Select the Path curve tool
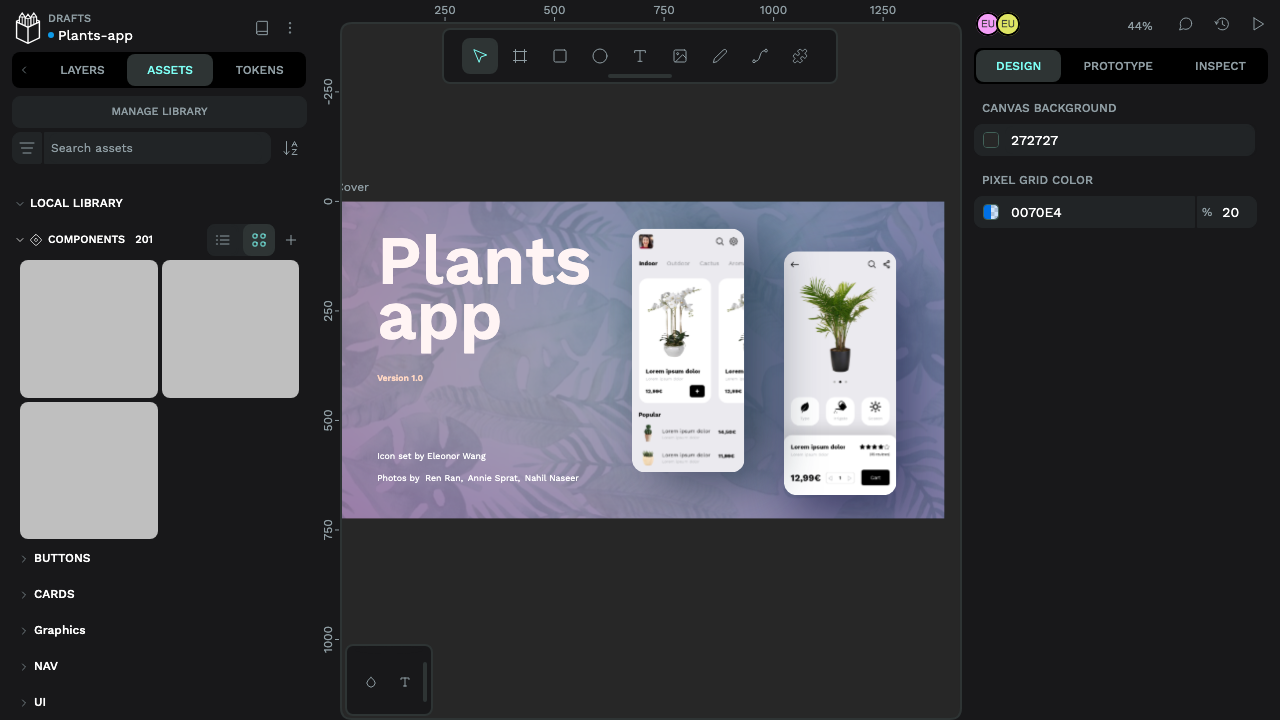 pos(760,56)
